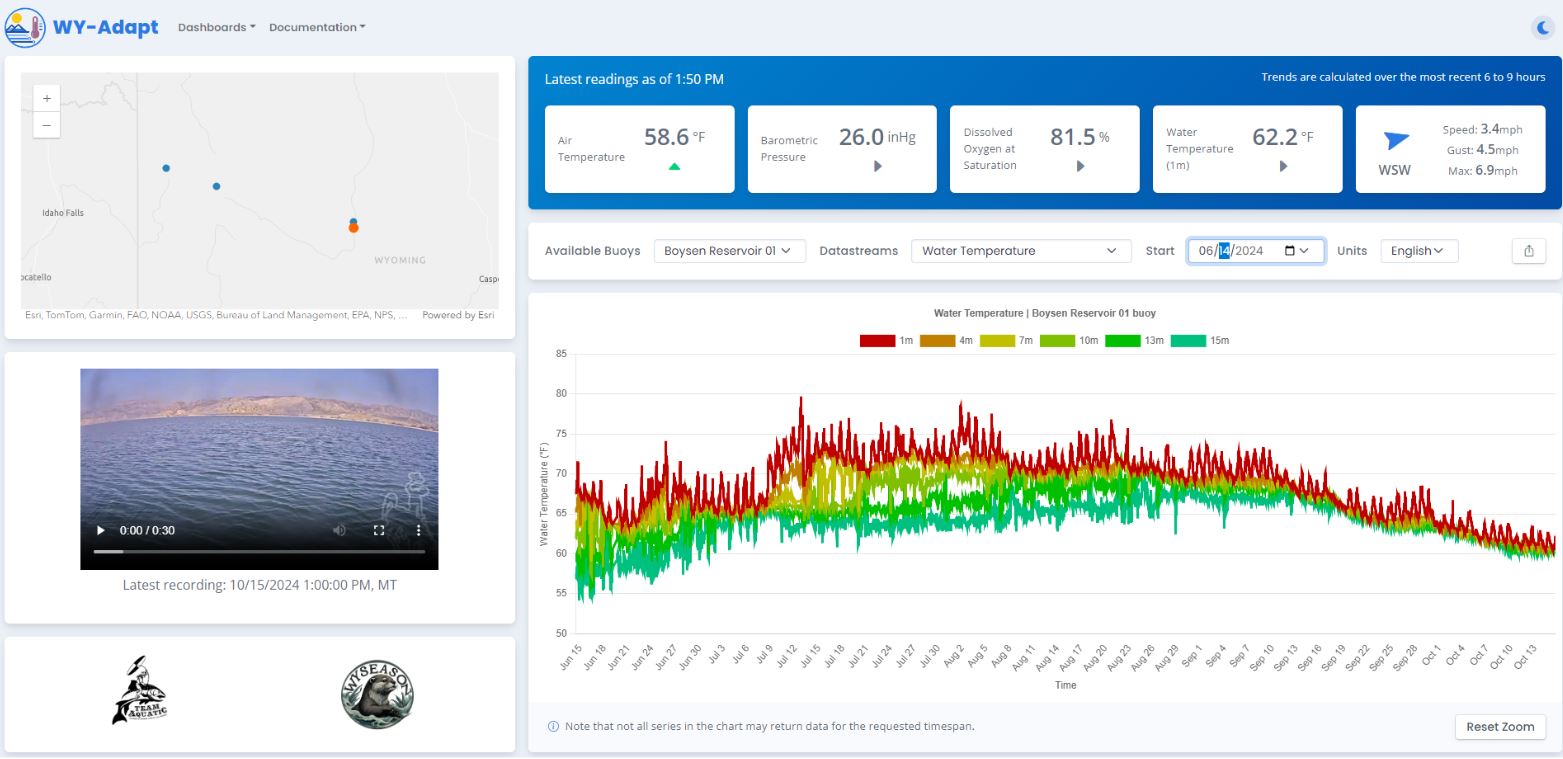Toggle the 4m legend series
1563x759 pixels.
coord(946,341)
